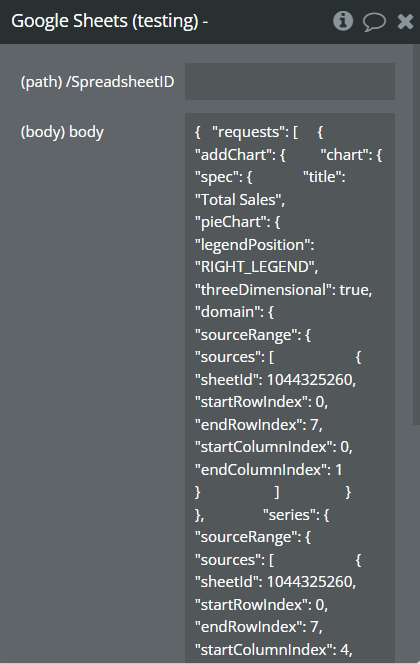Place cursor on "requests" in body field

pyautogui.click(x=249, y=132)
